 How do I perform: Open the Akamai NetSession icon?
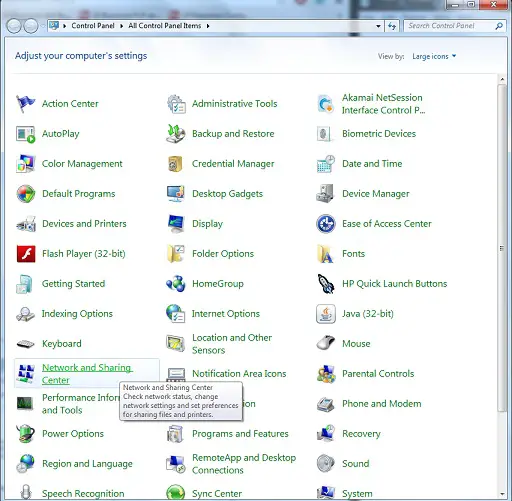[325, 104]
